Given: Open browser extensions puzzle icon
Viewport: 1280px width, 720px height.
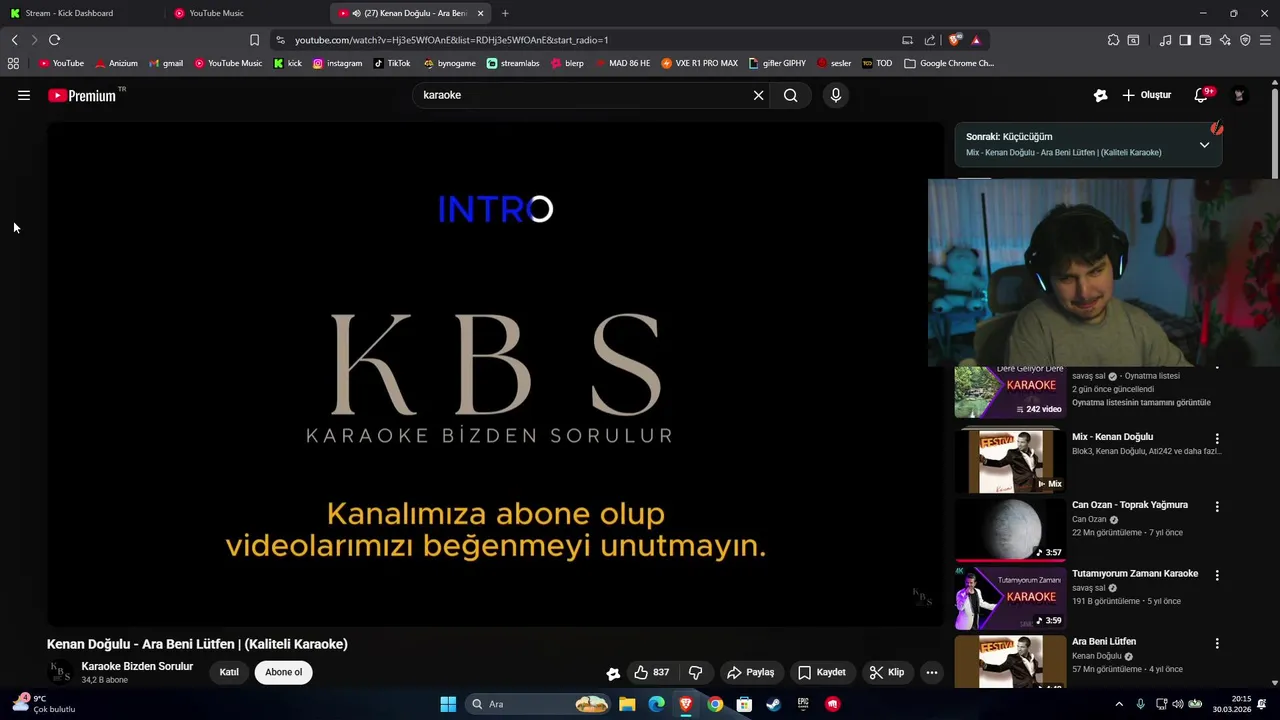Looking at the screenshot, I should [1113, 40].
